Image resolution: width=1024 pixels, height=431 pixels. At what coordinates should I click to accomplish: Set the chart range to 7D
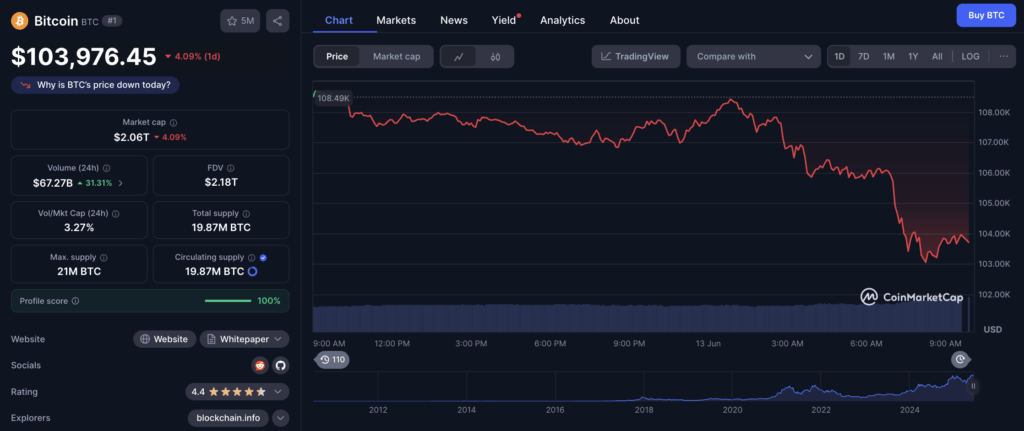click(863, 57)
